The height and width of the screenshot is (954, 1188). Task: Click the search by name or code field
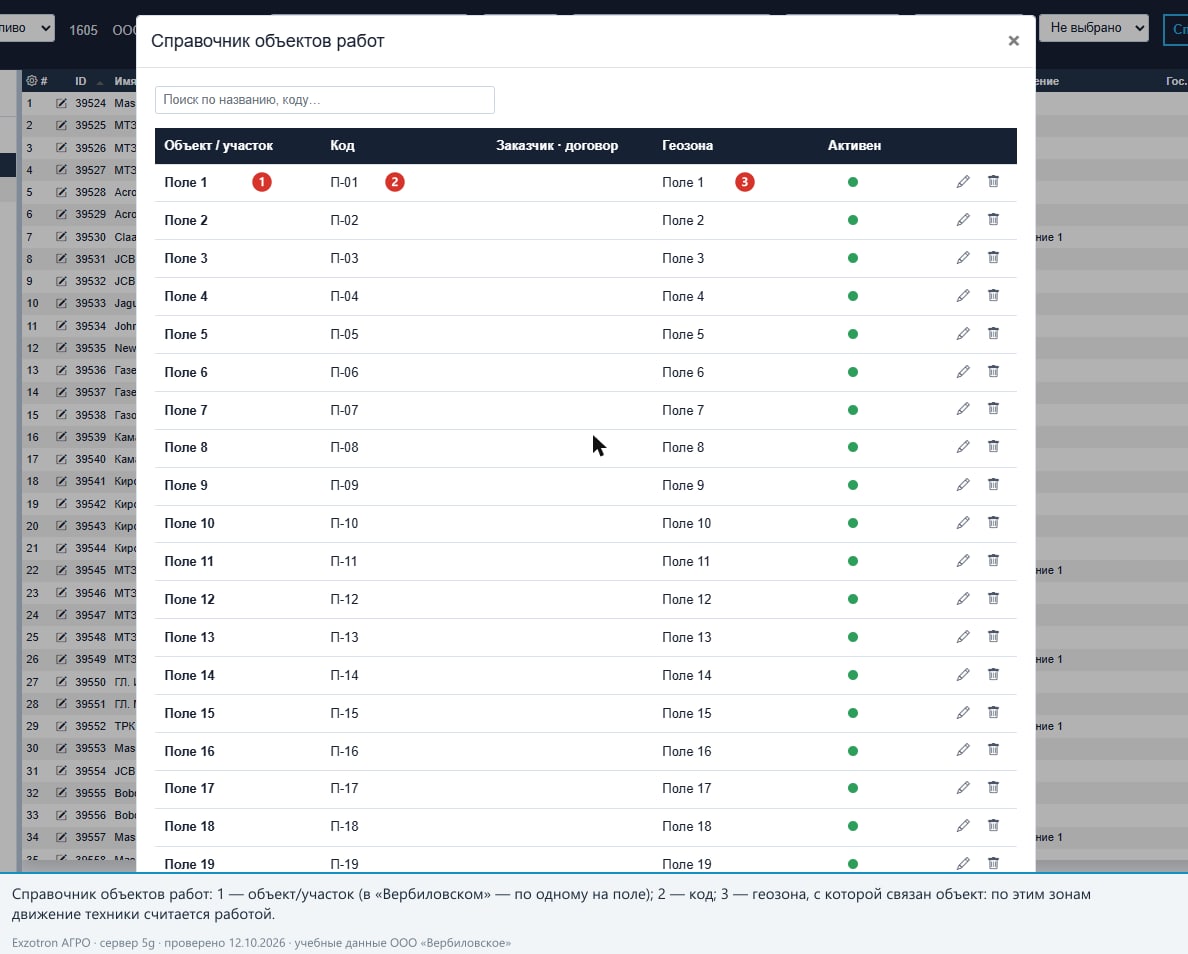pyautogui.click(x=325, y=100)
